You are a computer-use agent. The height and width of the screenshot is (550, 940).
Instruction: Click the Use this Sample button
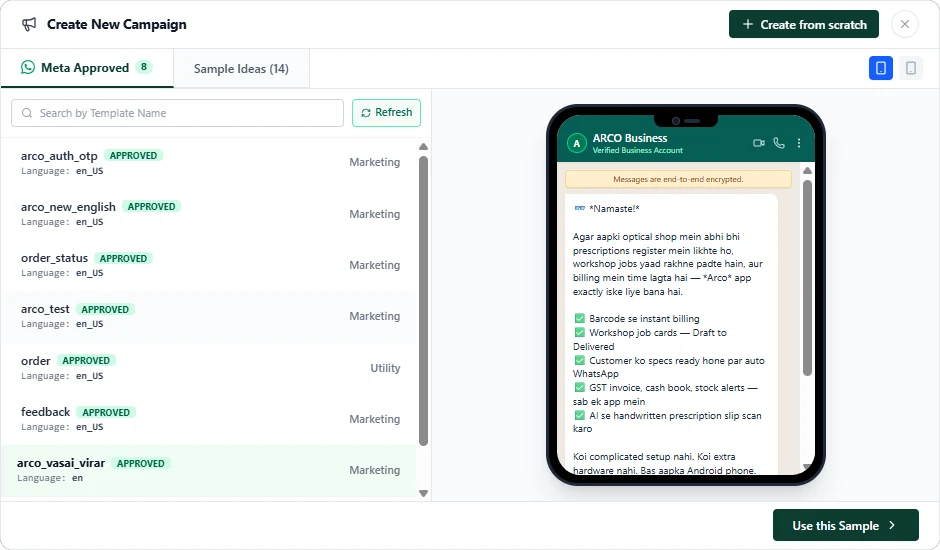click(x=845, y=525)
